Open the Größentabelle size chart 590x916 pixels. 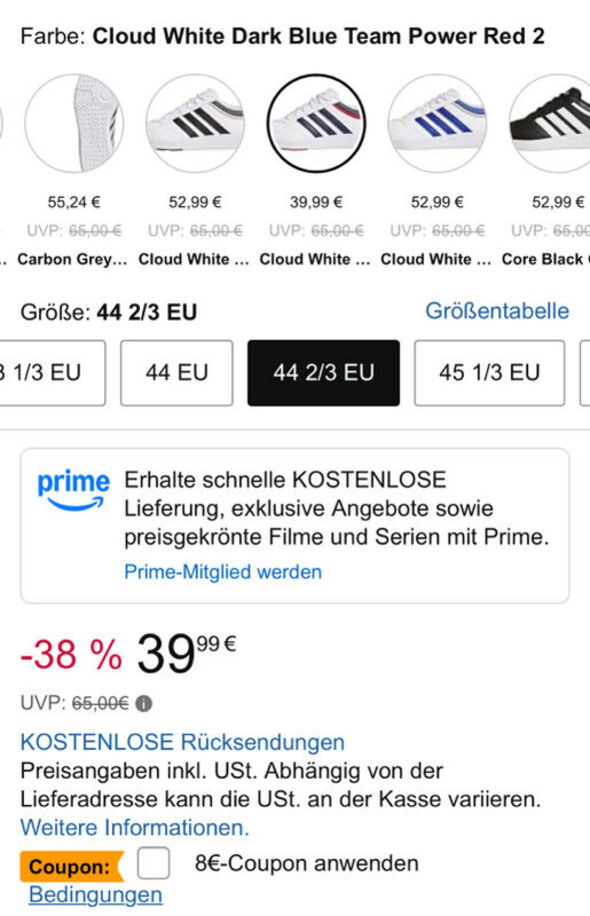[x=498, y=311]
